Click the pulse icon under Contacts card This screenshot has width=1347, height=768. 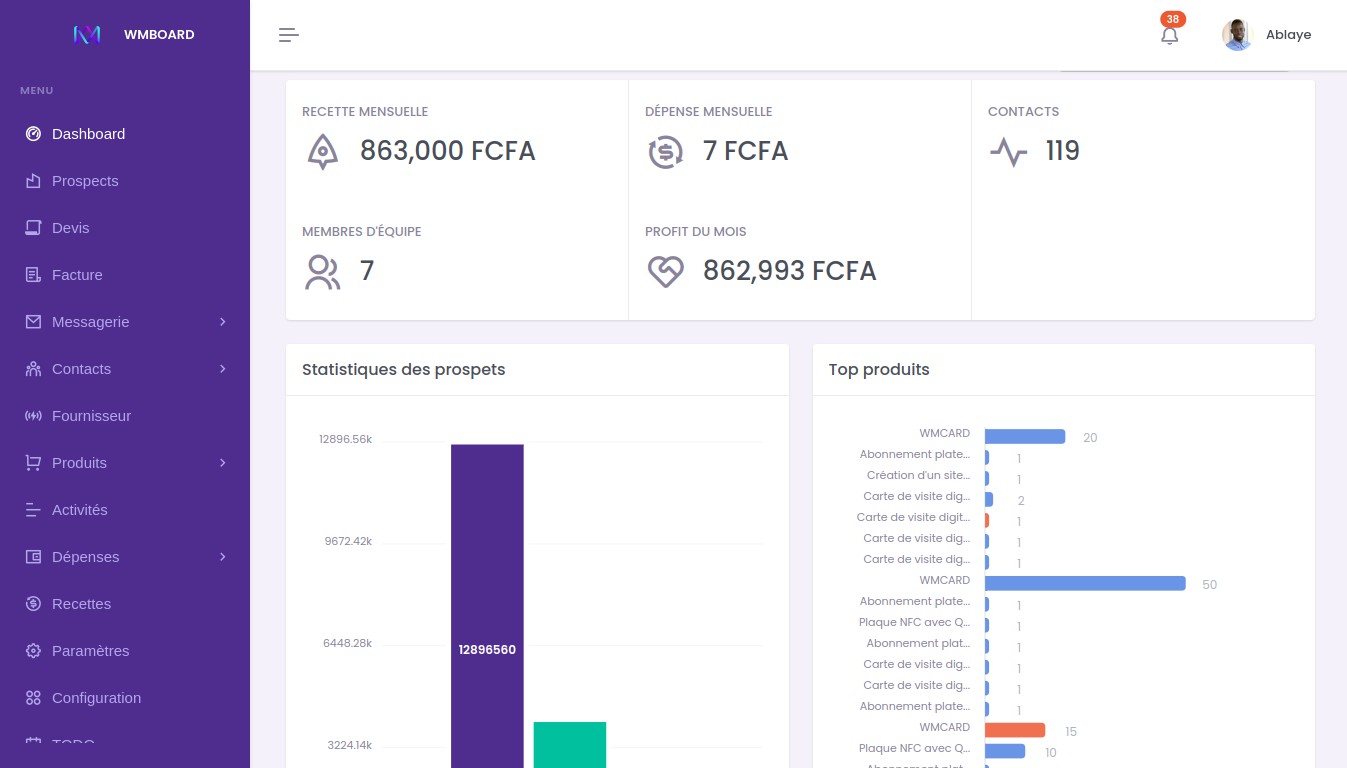pos(1008,152)
